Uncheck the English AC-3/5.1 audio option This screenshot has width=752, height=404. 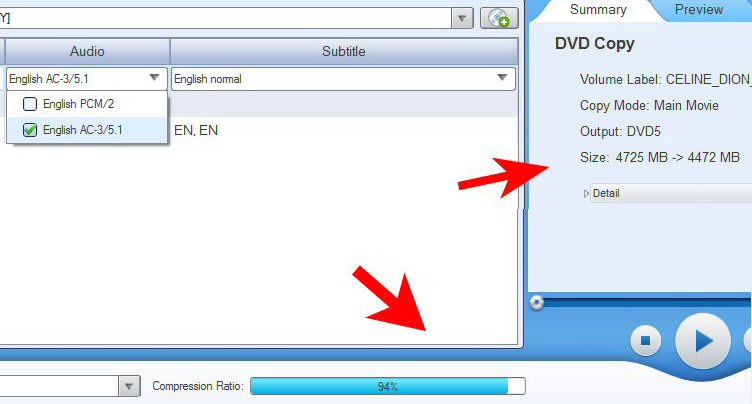[x=30, y=130]
